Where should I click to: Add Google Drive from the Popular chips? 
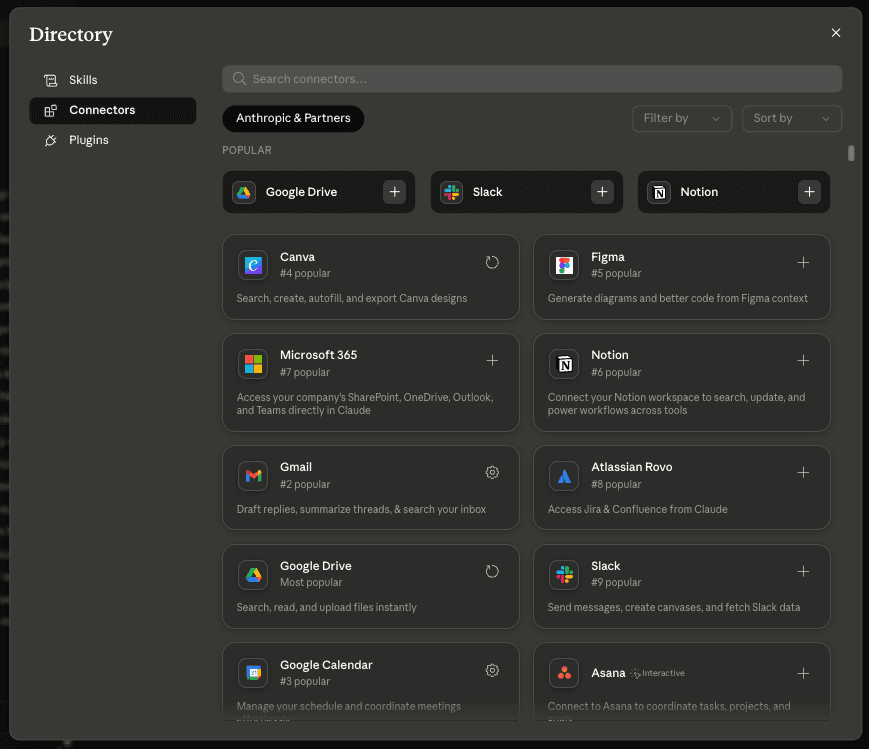395,192
